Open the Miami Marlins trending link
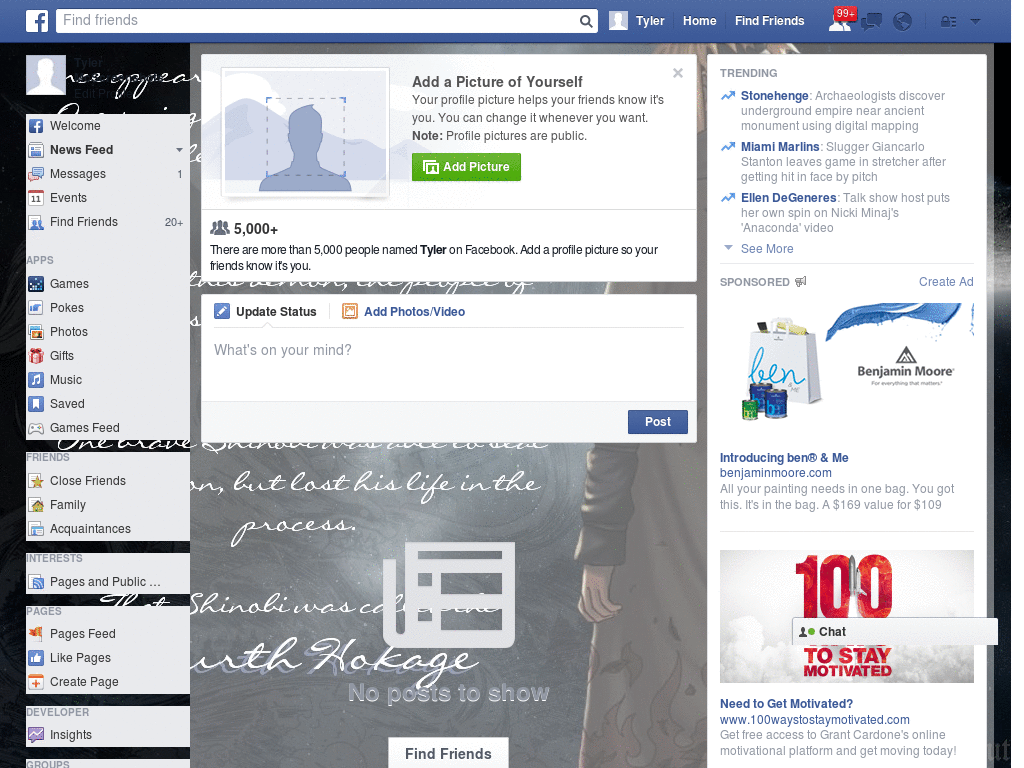The image size is (1024, 768). point(780,147)
